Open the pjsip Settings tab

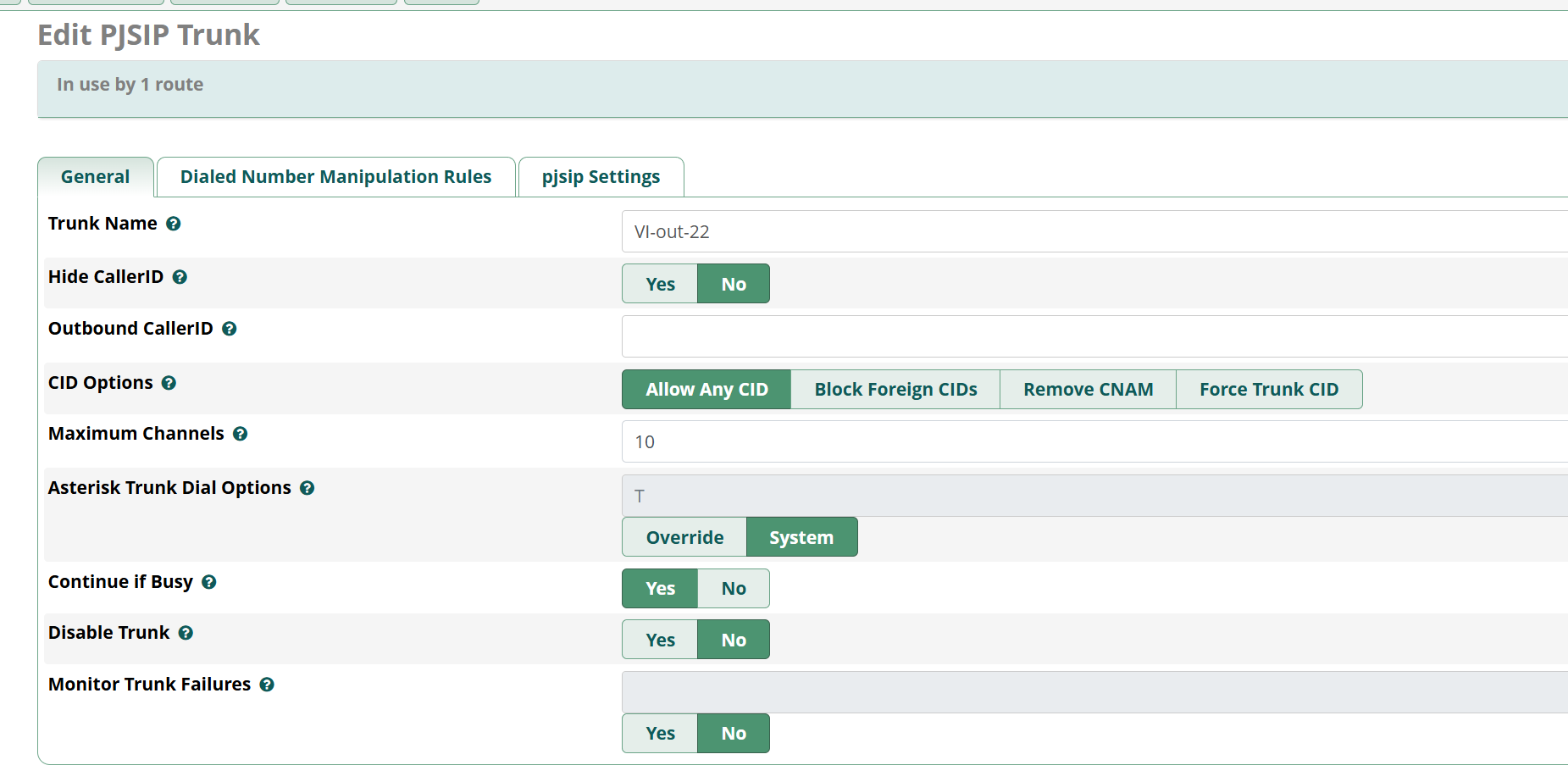(601, 177)
